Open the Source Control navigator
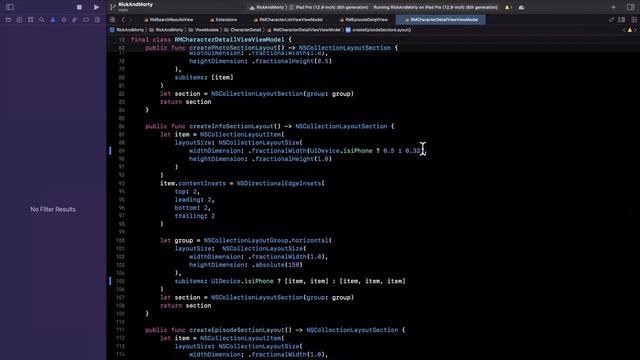 click(x=19, y=20)
